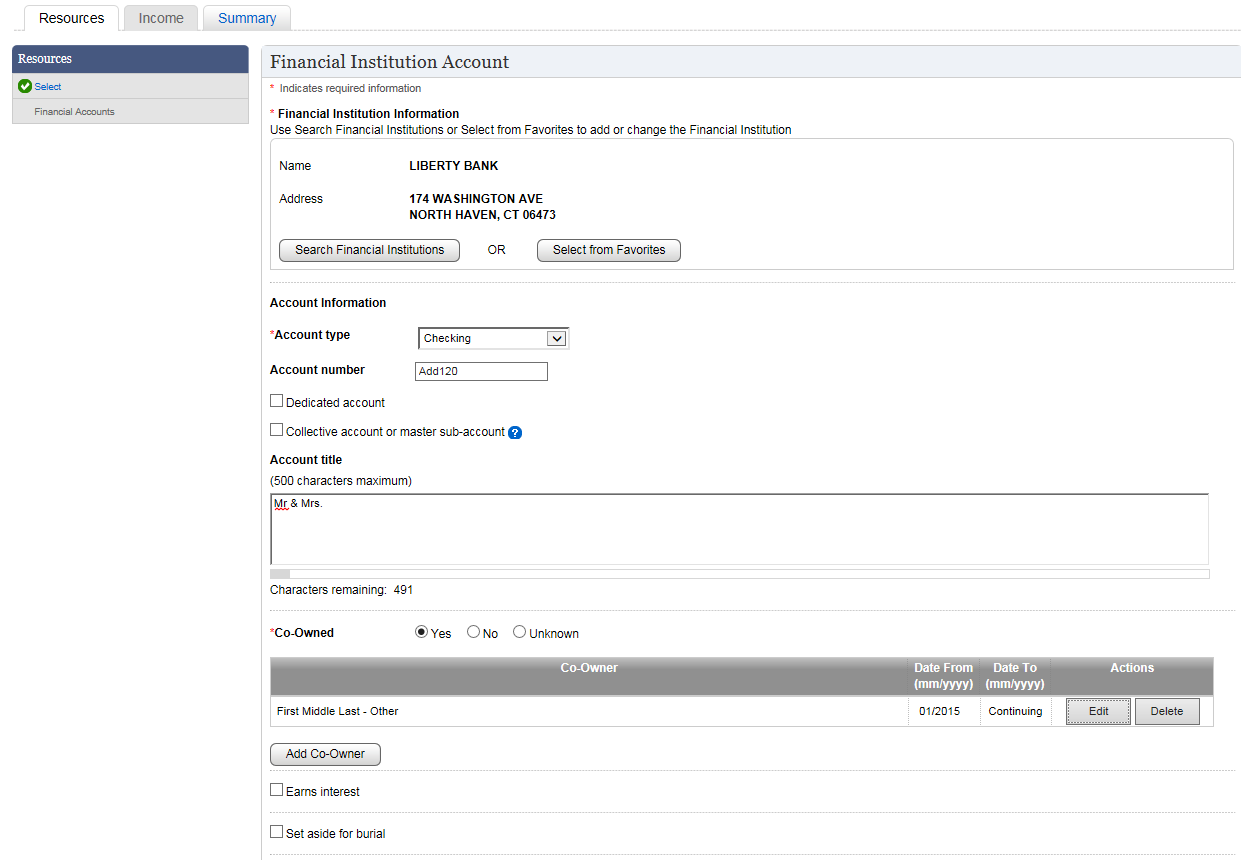Click Select from Favorites button
The width and height of the screenshot is (1241, 860).
pyautogui.click(x=609, y=250)
